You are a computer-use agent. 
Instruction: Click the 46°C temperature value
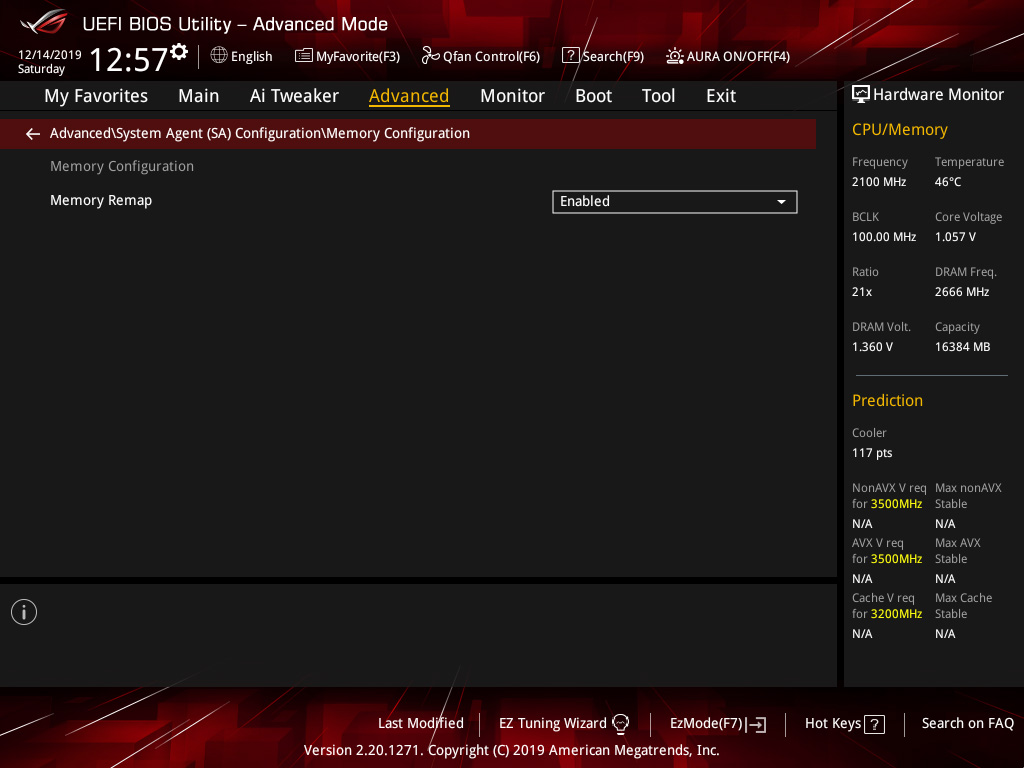click(x=948, y=182)
